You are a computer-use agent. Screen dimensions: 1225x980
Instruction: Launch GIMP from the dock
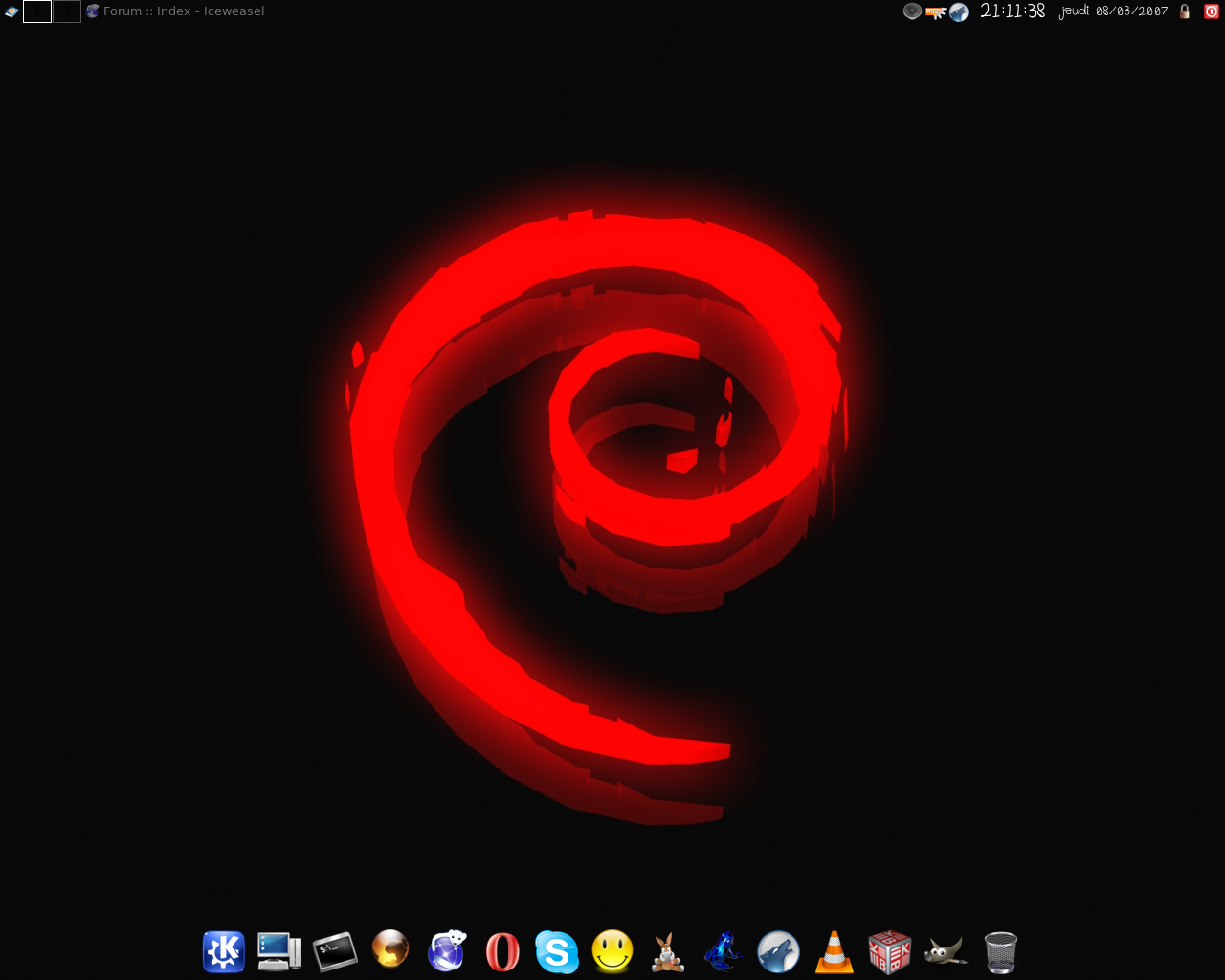click(x=945, y=952)
